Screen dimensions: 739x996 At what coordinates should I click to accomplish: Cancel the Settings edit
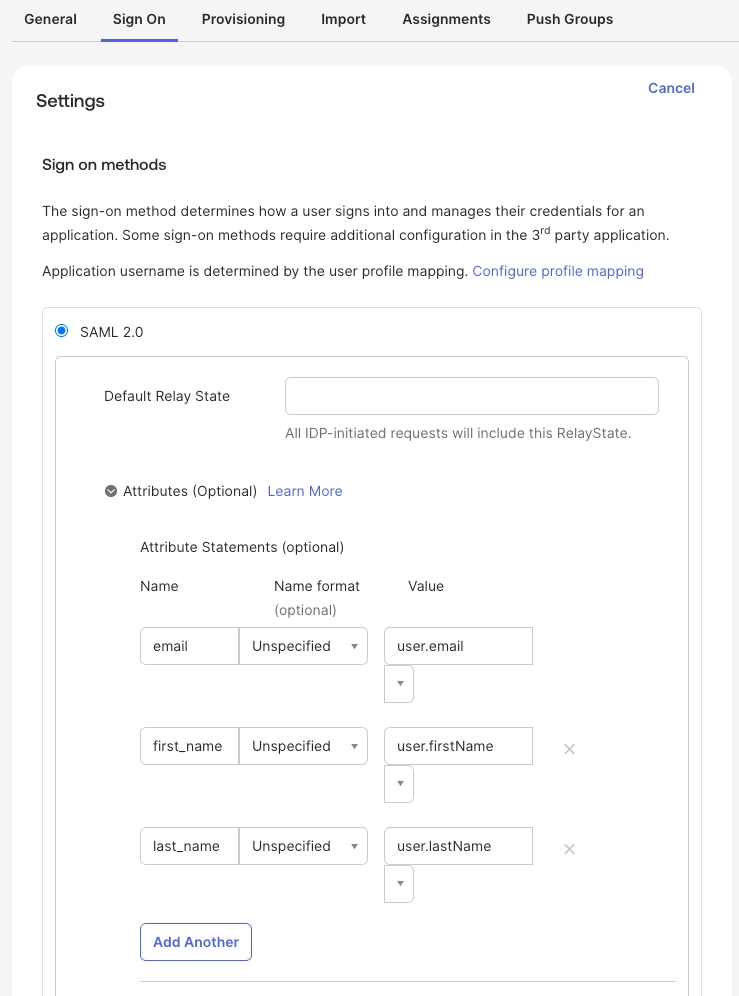tap(671, 88)
